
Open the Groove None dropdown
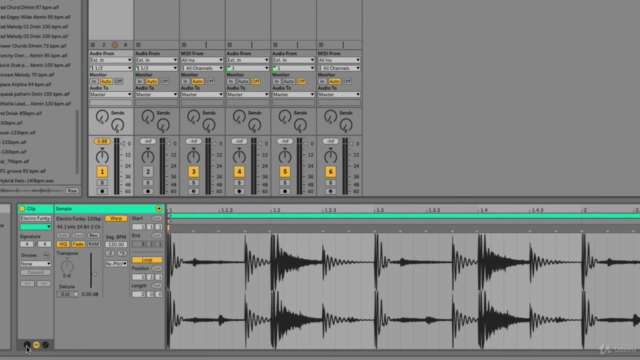tap(36, 264)
